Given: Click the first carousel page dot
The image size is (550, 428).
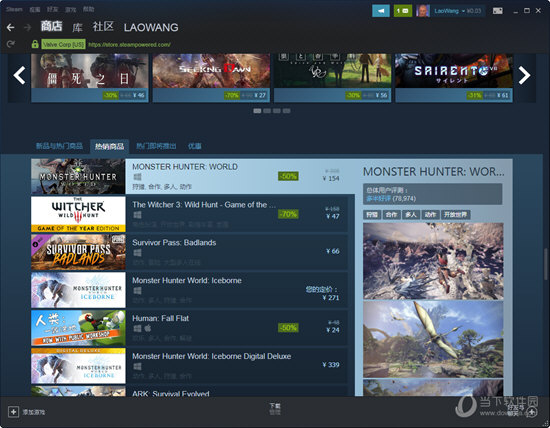Looking at the screenshot, I should click(257, 111).
